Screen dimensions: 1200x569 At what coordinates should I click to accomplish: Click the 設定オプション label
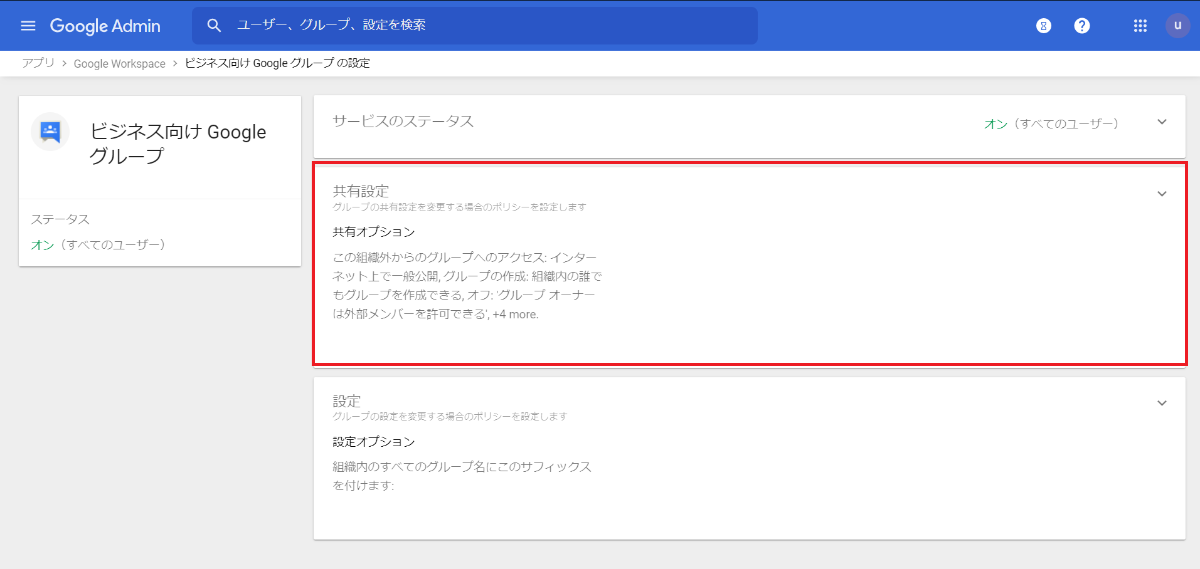pos(374,441)
